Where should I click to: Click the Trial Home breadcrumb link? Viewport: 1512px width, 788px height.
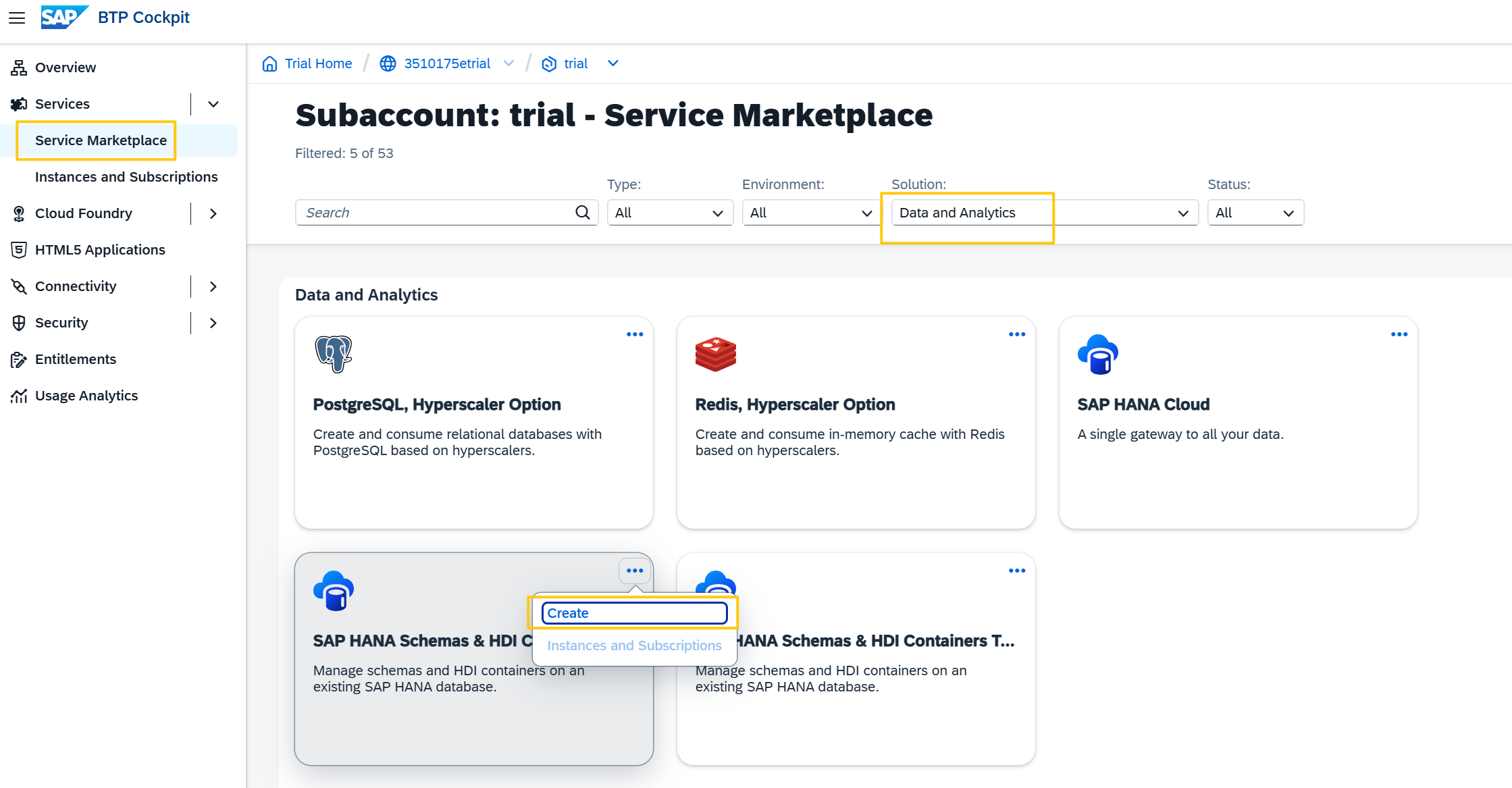[318, 63]
